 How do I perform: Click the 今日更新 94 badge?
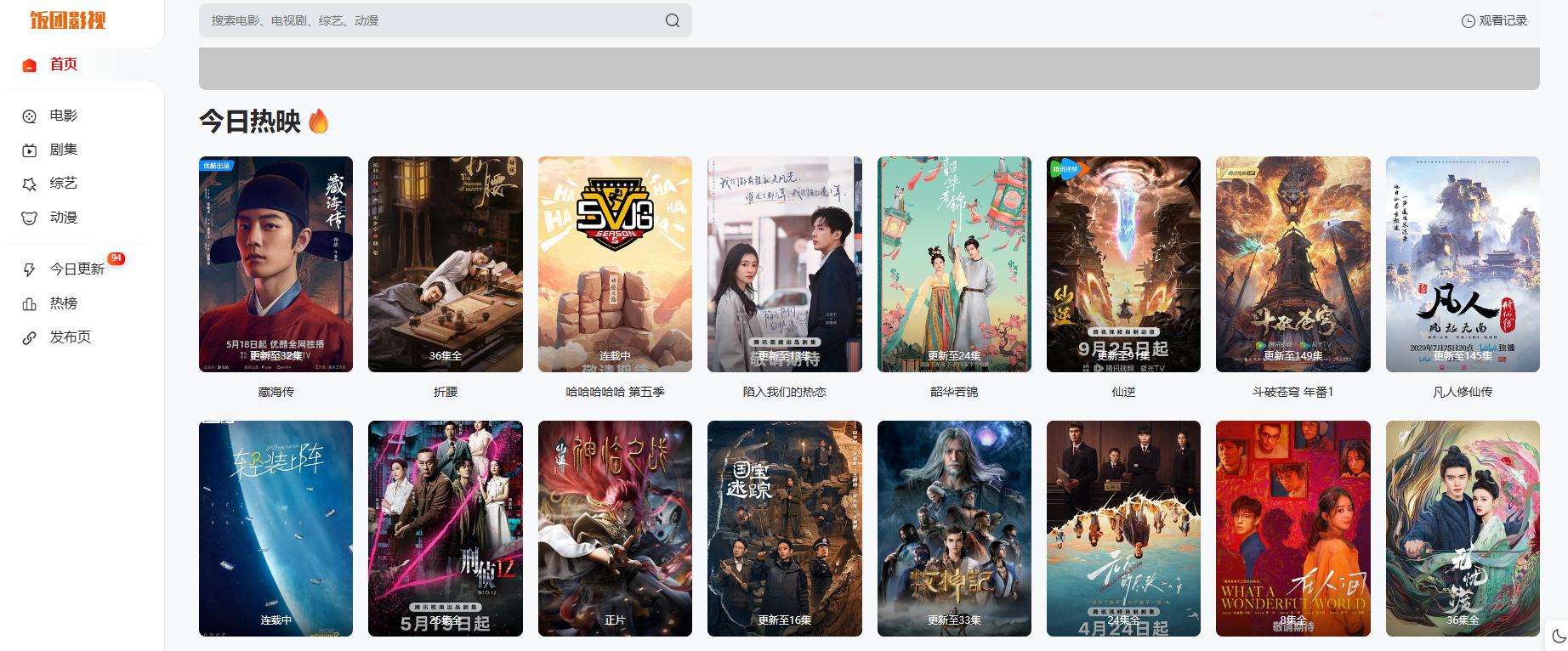click(x=116, y=258)
